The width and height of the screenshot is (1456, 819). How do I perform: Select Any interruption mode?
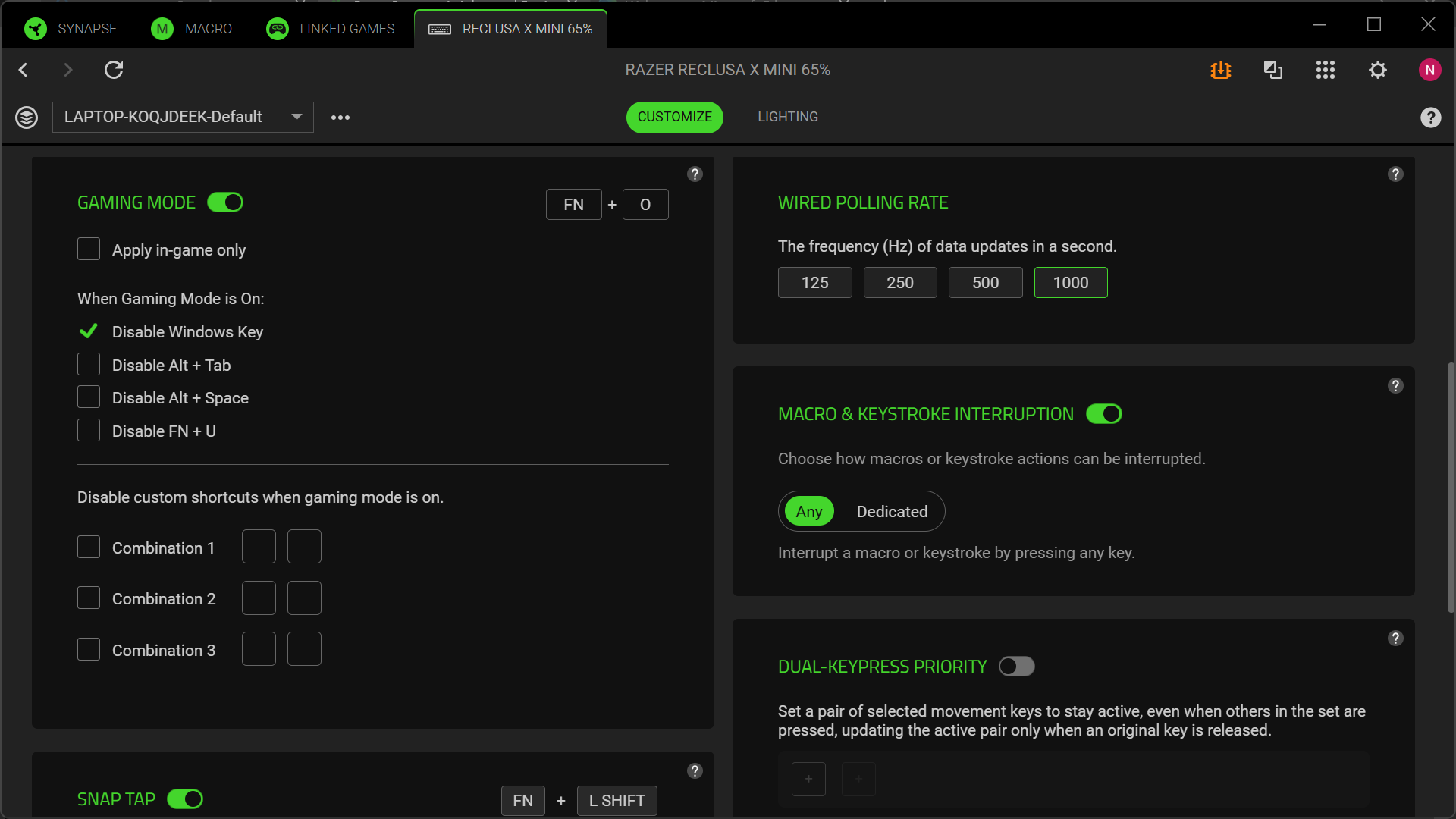coord(809,512)
